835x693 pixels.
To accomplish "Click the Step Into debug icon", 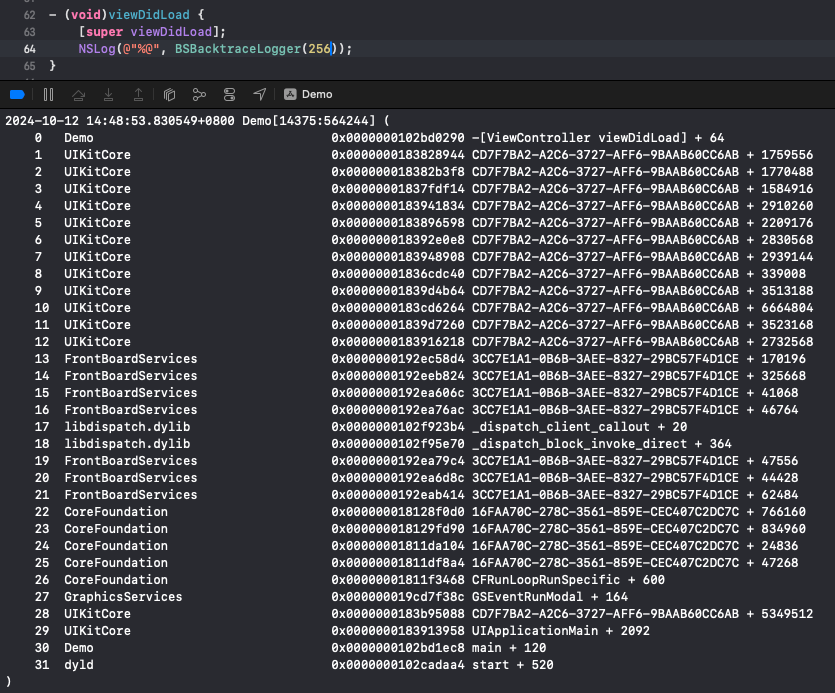I will (109, 95).
